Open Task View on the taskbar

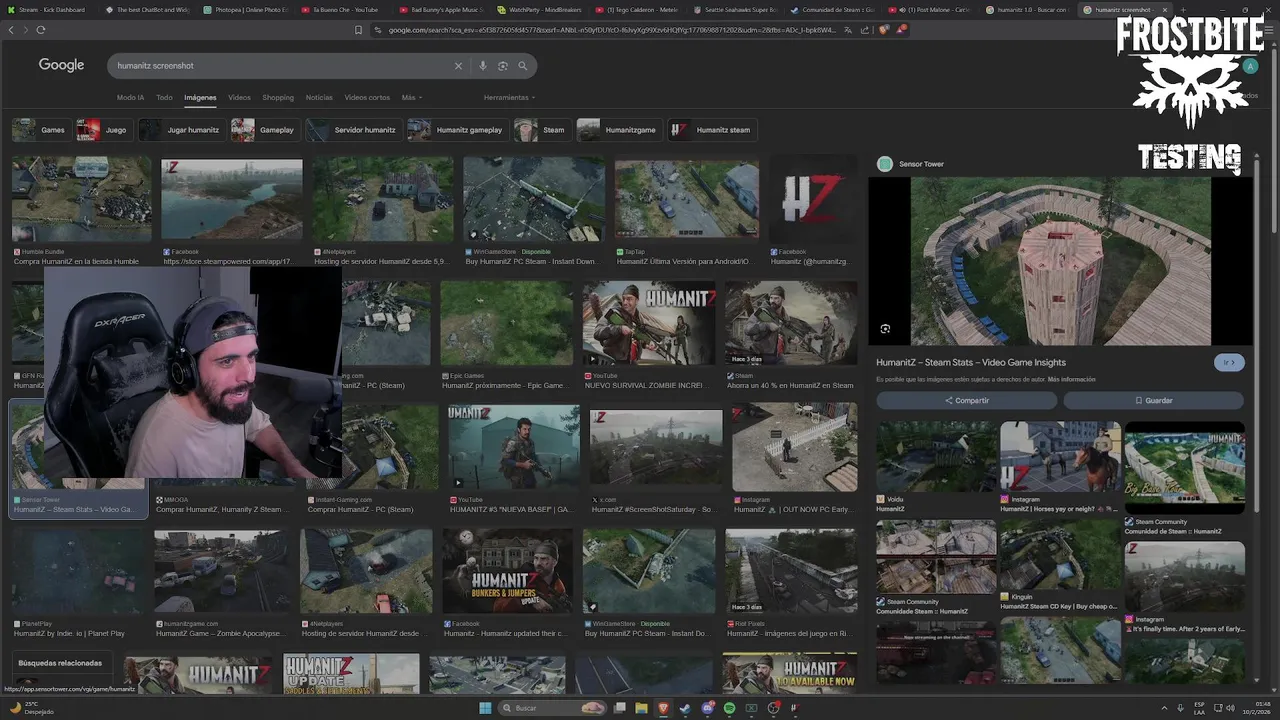click(620, 708)
